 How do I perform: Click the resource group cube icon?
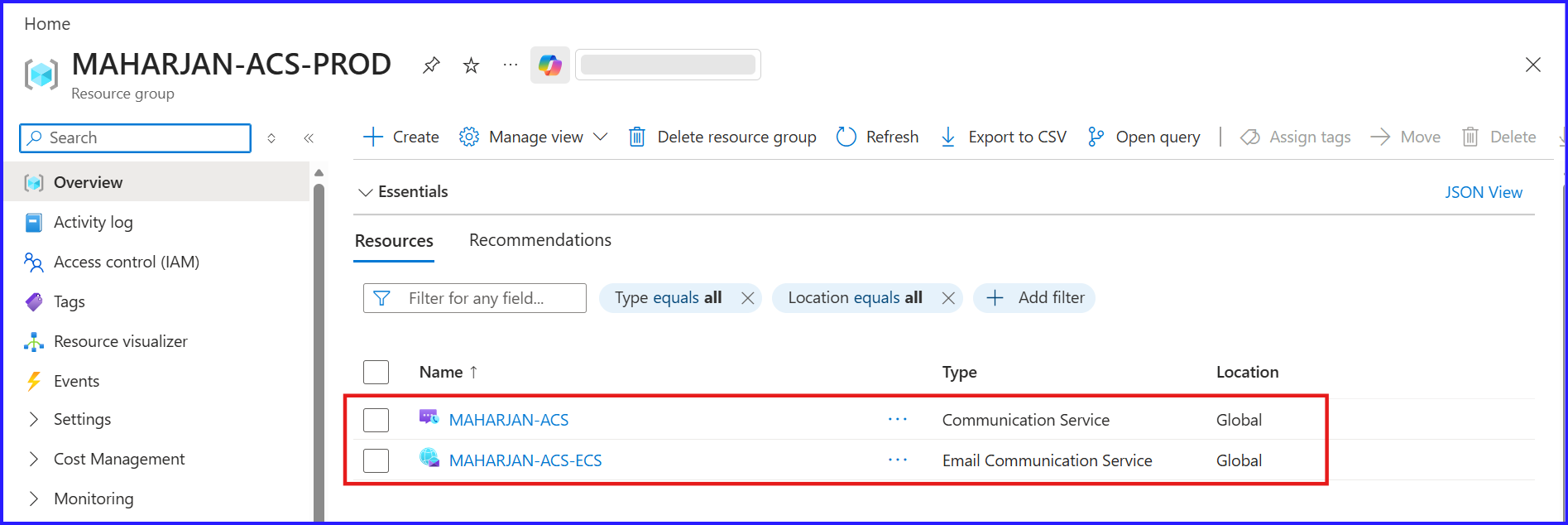[41, 74]
